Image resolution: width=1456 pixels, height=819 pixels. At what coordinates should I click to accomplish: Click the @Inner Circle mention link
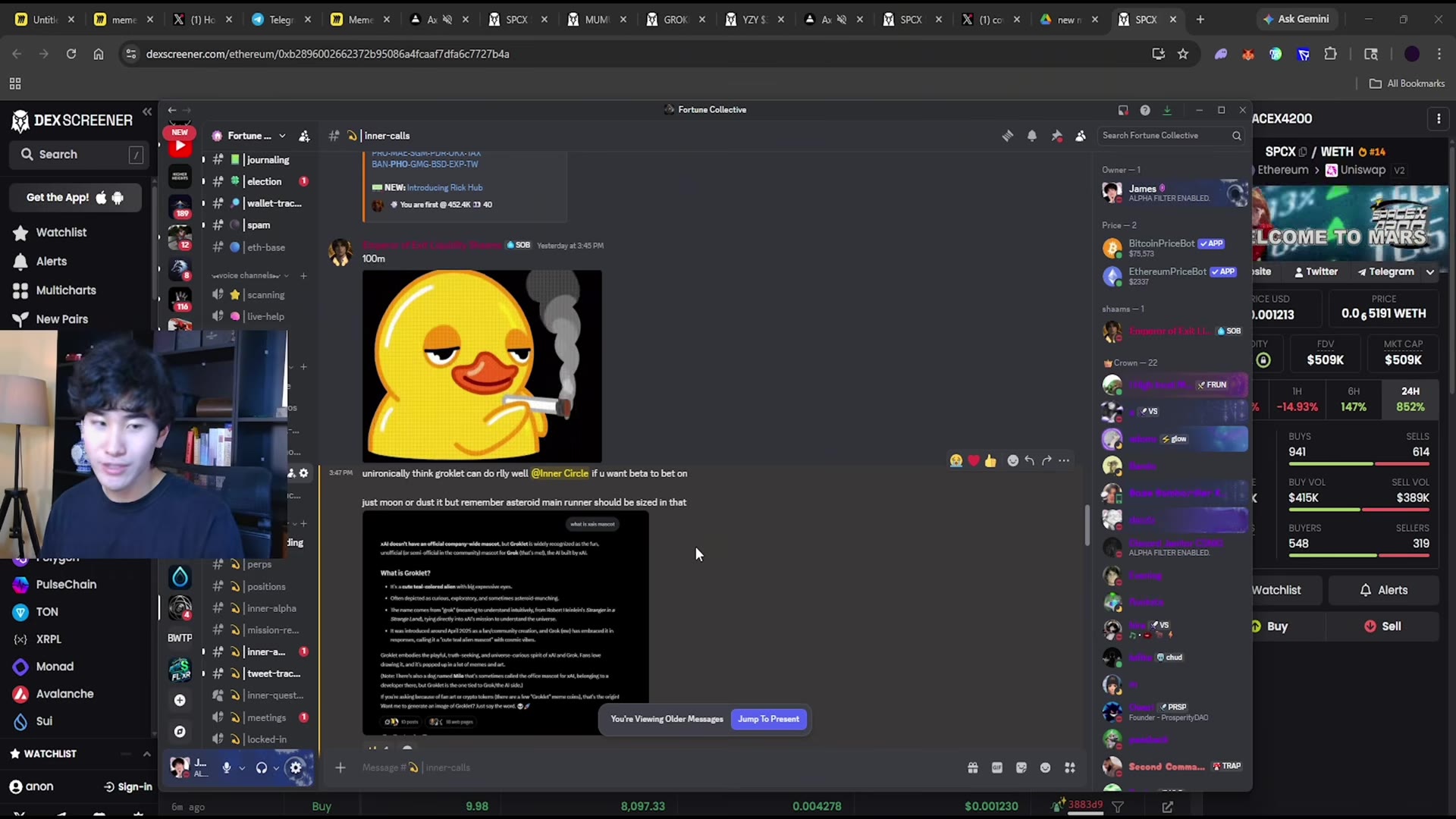pyautogui.click(x=560, y=473)
